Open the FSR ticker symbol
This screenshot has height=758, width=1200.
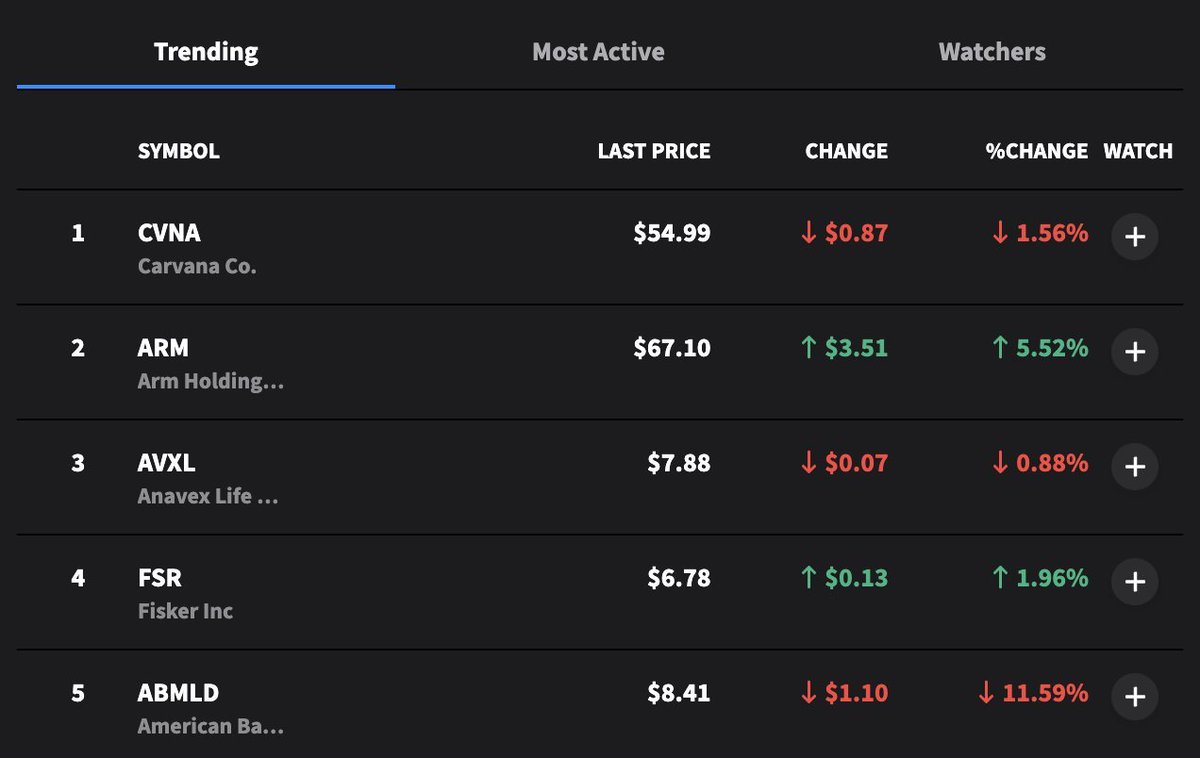(160, 578)
